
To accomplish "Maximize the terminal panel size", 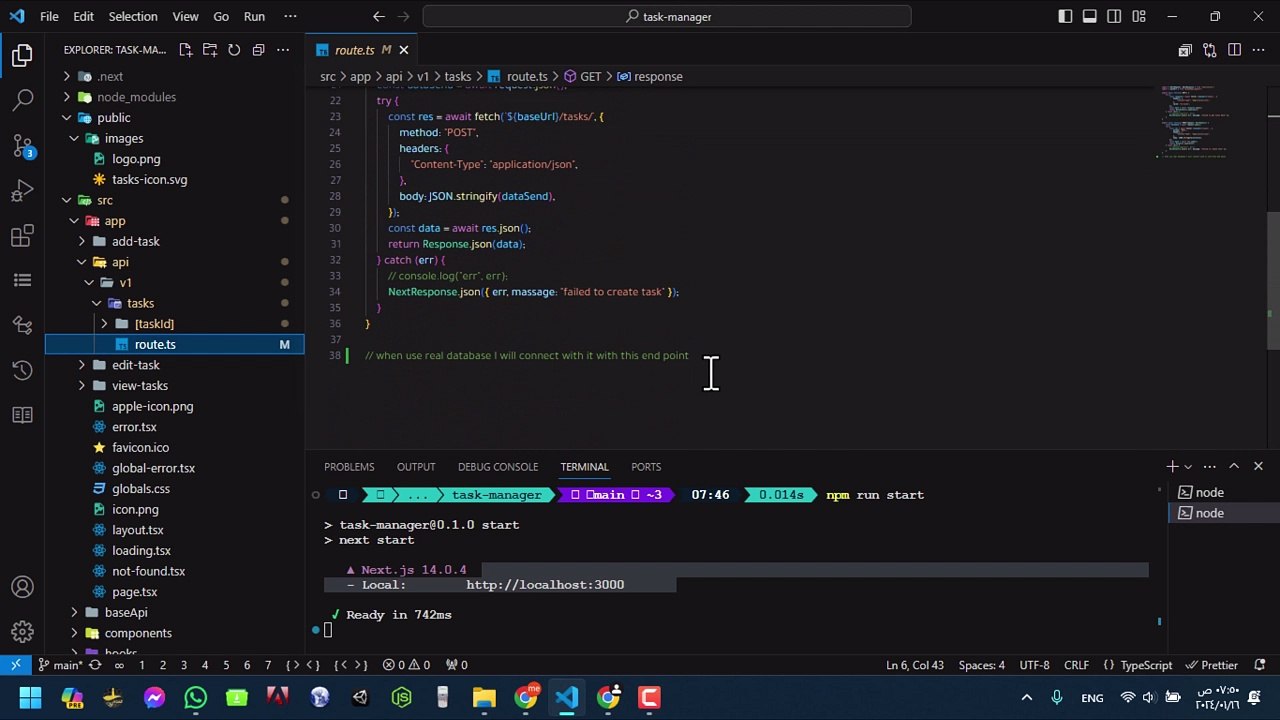I will (x=1234, y=466).
